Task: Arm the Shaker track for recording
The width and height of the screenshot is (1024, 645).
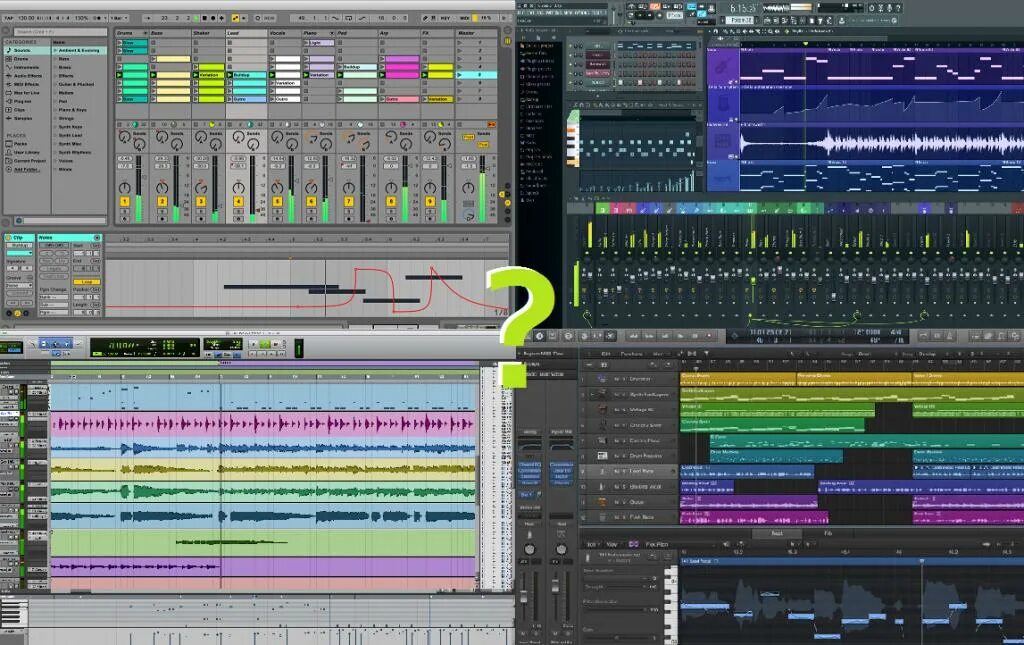Action: point(201,219)
